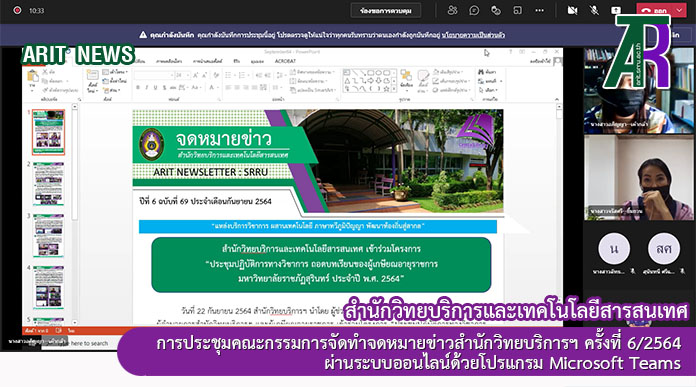Select slide 4 thumbnail
This screenshot has width=696, height=387.
pos(48,288)
